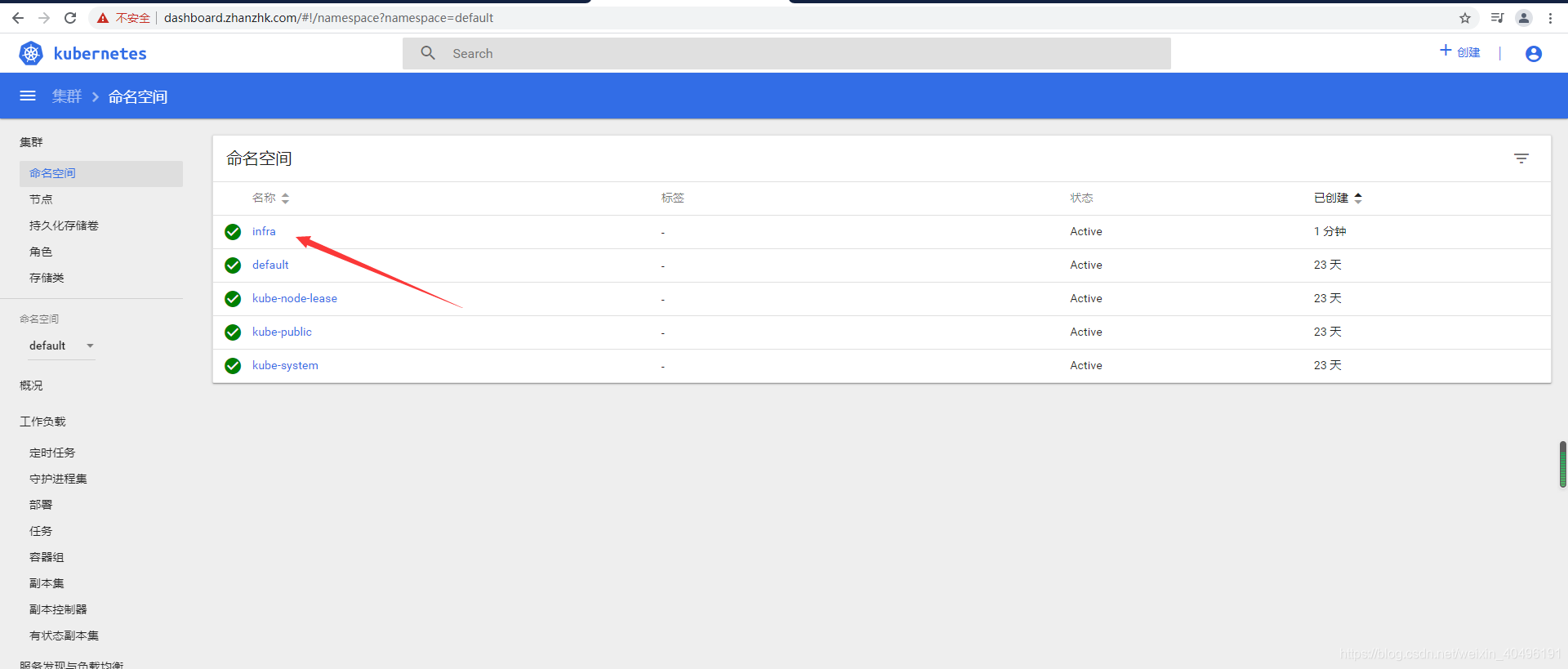Image resolution: width=1568 pixels, height=669 pixels.
Task: Click the 1 分钟 created time for infra
Action: click(x=1330, y=231)
